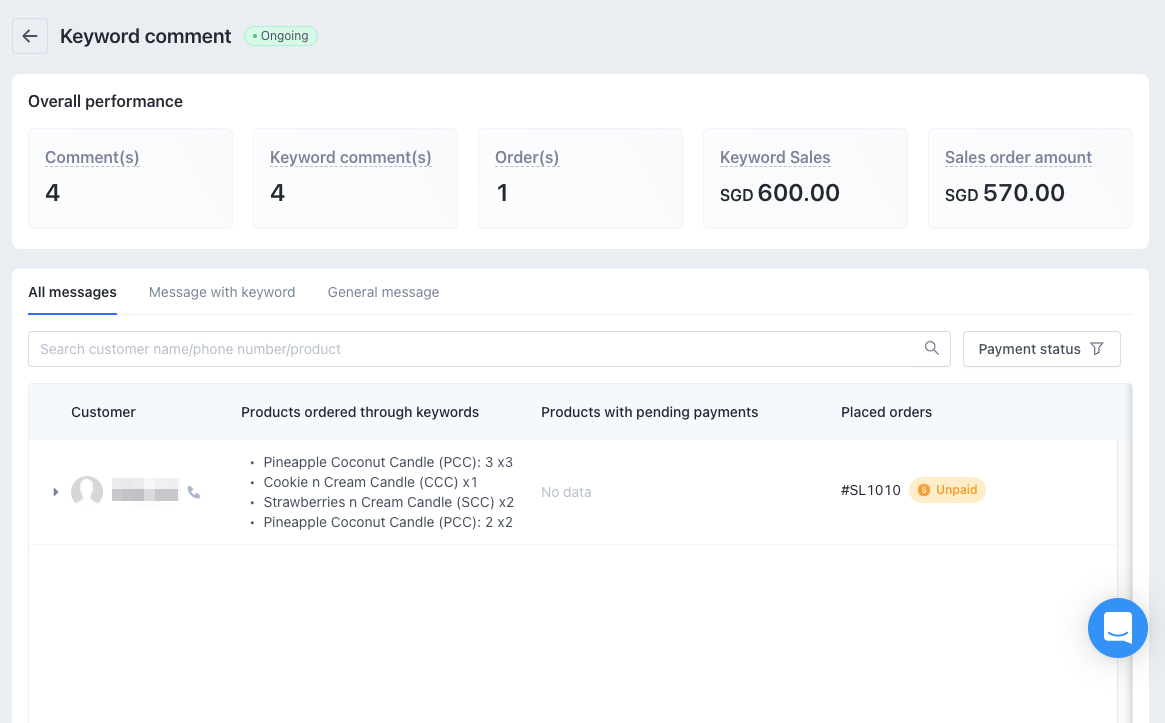This screenshot has width=1165, height=723.
Task: Open order #SL1010
Action: coord(870,490)
